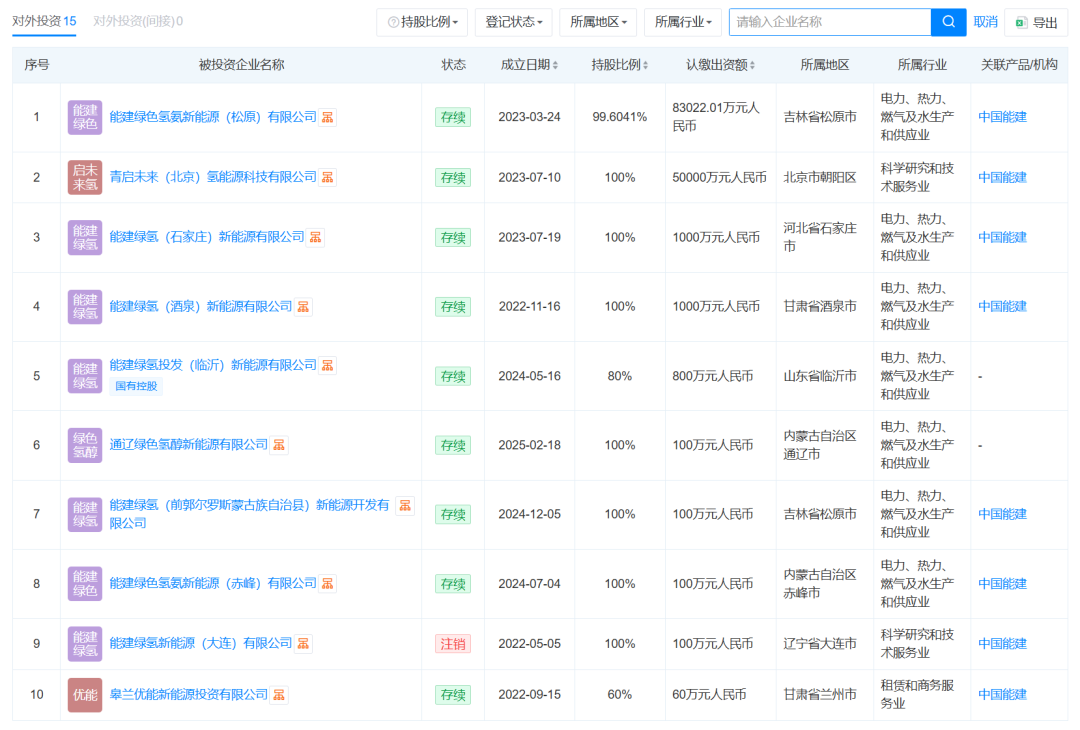Click the 优能 company logo thumbnail
This screenshot has width=1080, height=730.
[x=85, y=694]
